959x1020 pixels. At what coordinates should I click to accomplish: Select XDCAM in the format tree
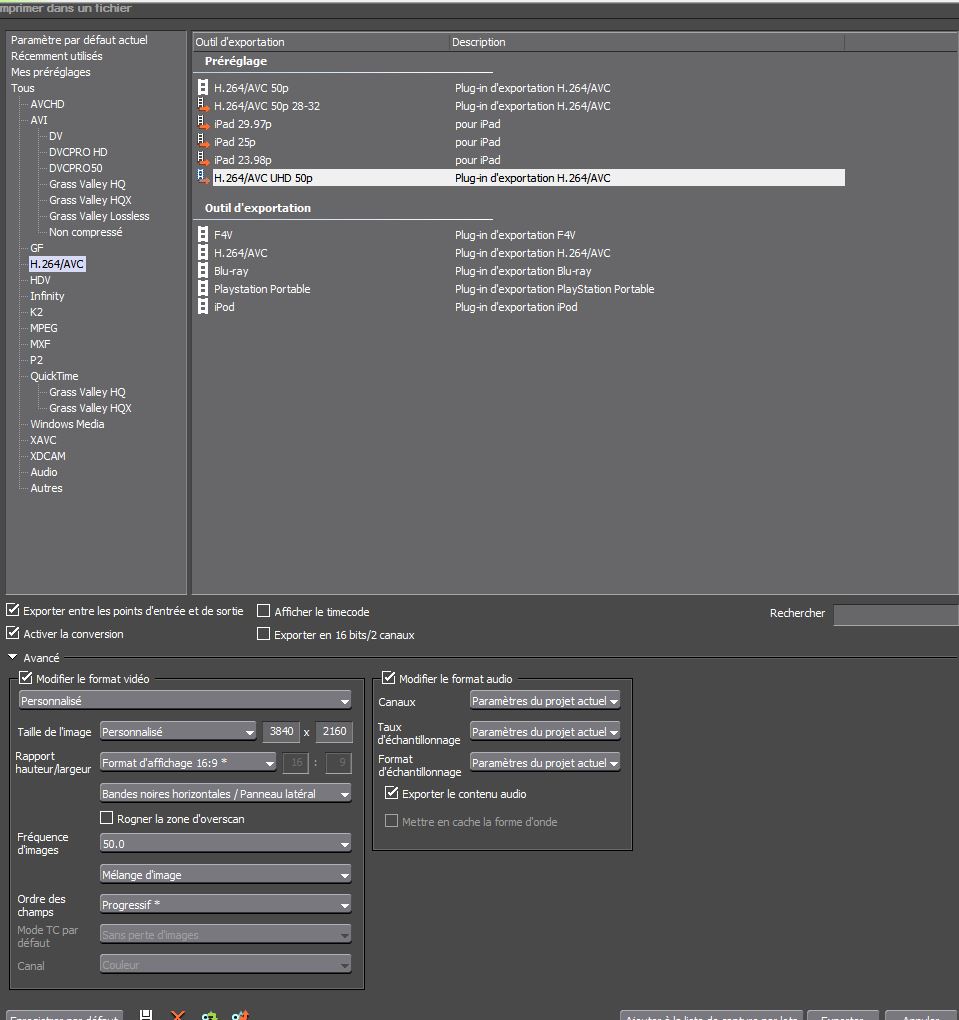coord(47,456)
